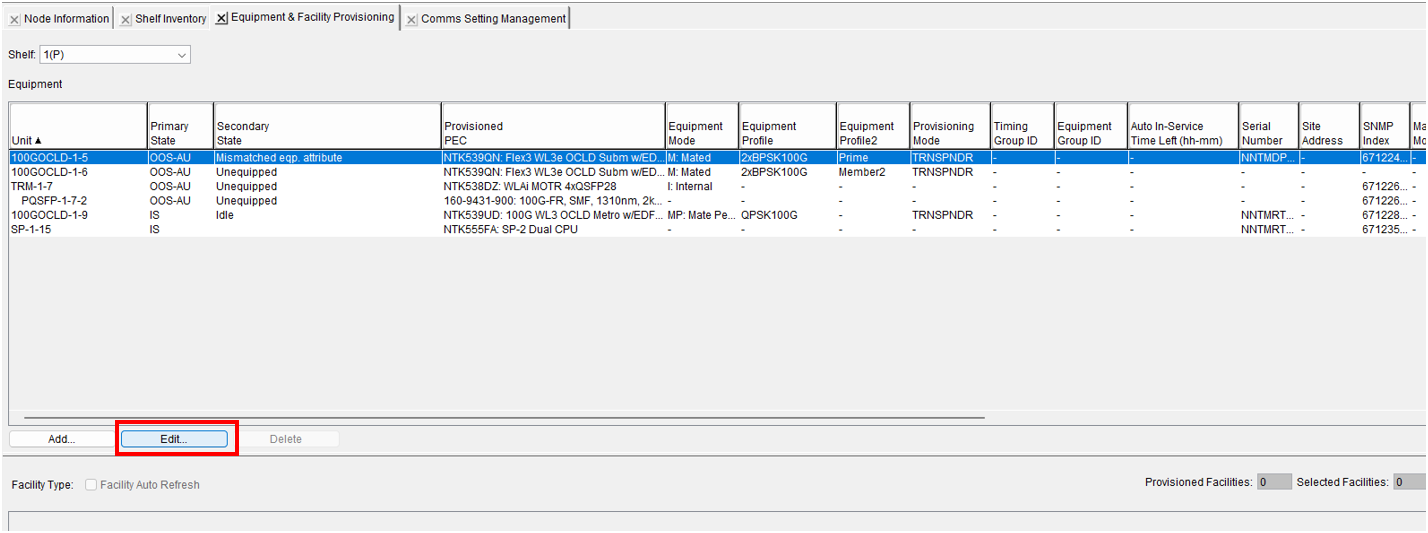Viewport: 1428px width, 533px height.
Task: Click the QPSK100G equipment profile cell
Action: [x=787, y=215]
